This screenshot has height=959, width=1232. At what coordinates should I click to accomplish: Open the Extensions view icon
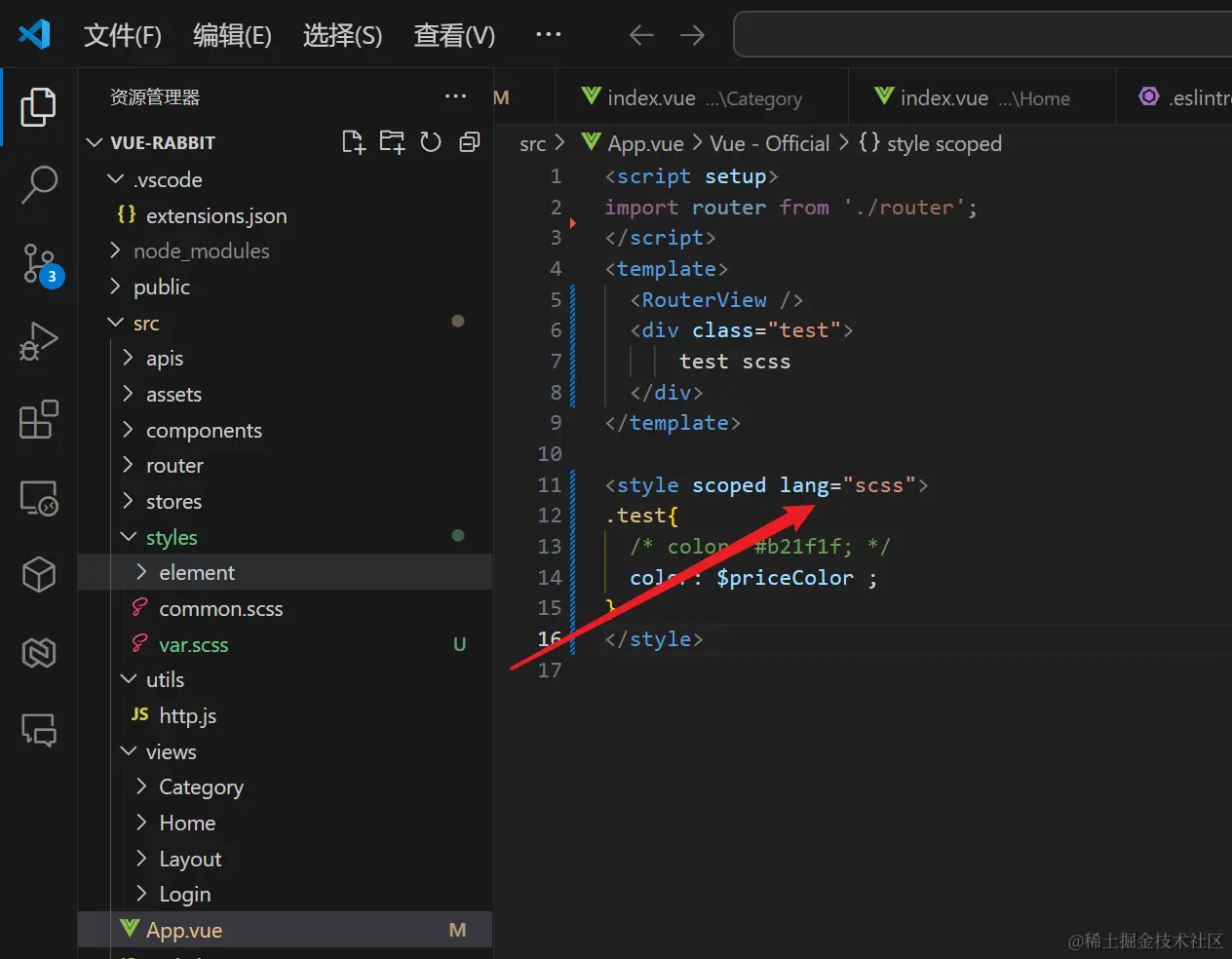(x=38, y=419)
